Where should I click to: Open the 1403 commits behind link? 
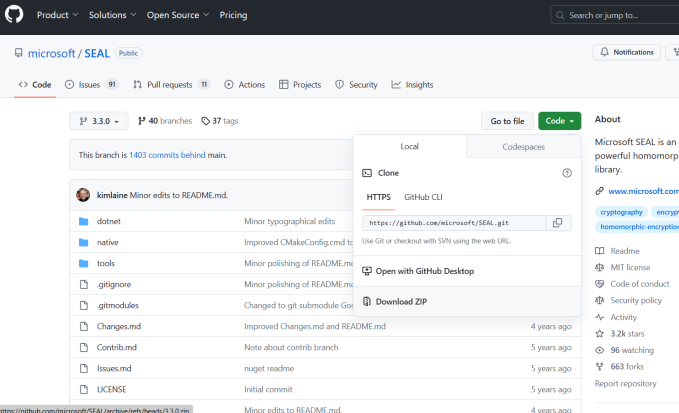point(167,155)
